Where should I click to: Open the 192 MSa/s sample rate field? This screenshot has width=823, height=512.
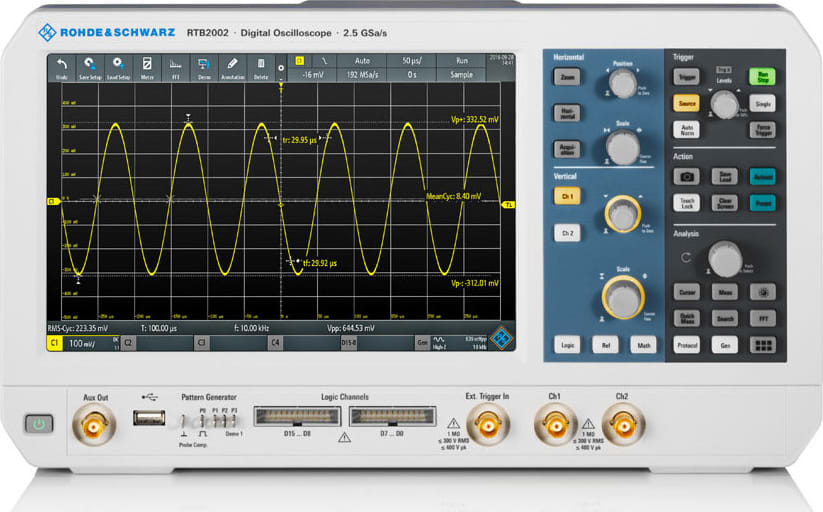(x=362, y=75)
